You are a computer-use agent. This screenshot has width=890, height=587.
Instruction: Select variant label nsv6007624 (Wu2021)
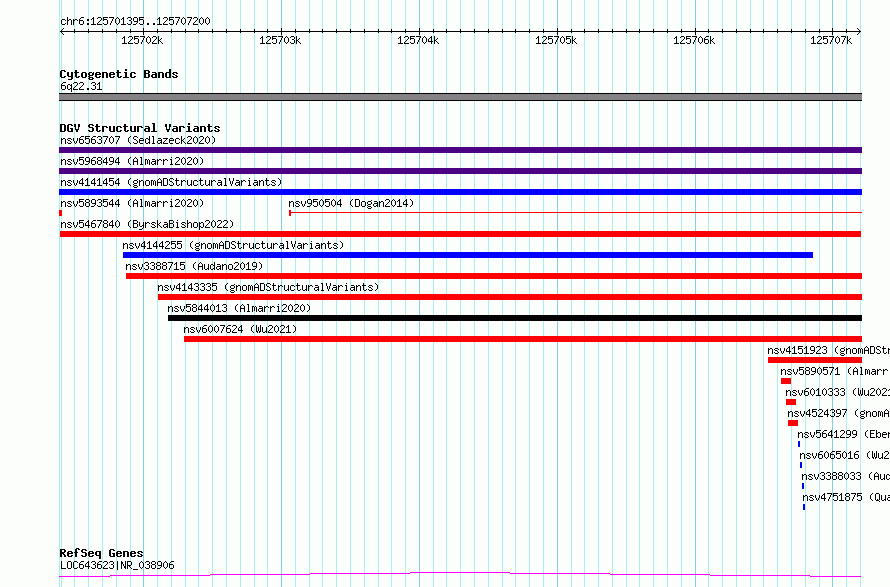(240, 329)
